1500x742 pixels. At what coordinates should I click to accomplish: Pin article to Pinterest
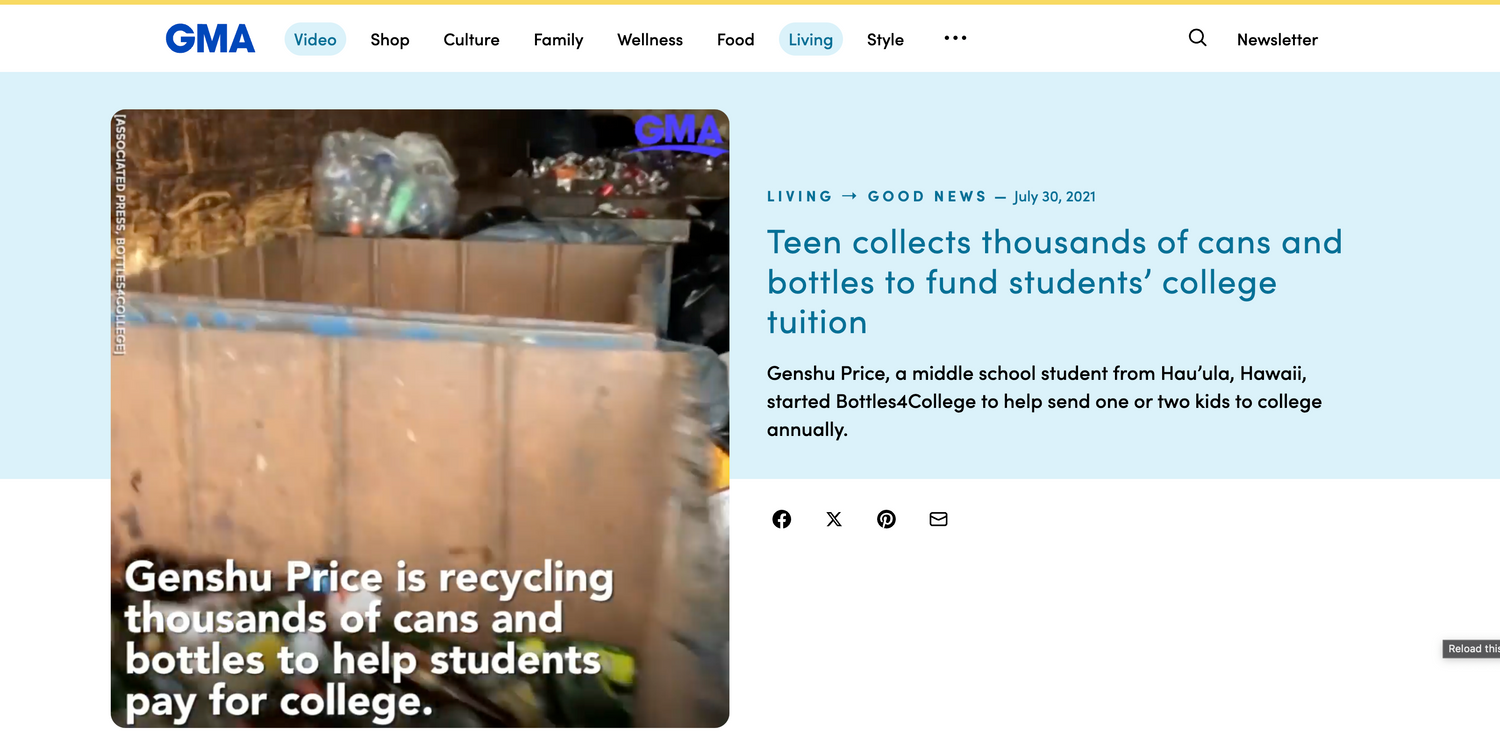pos(886,519)
